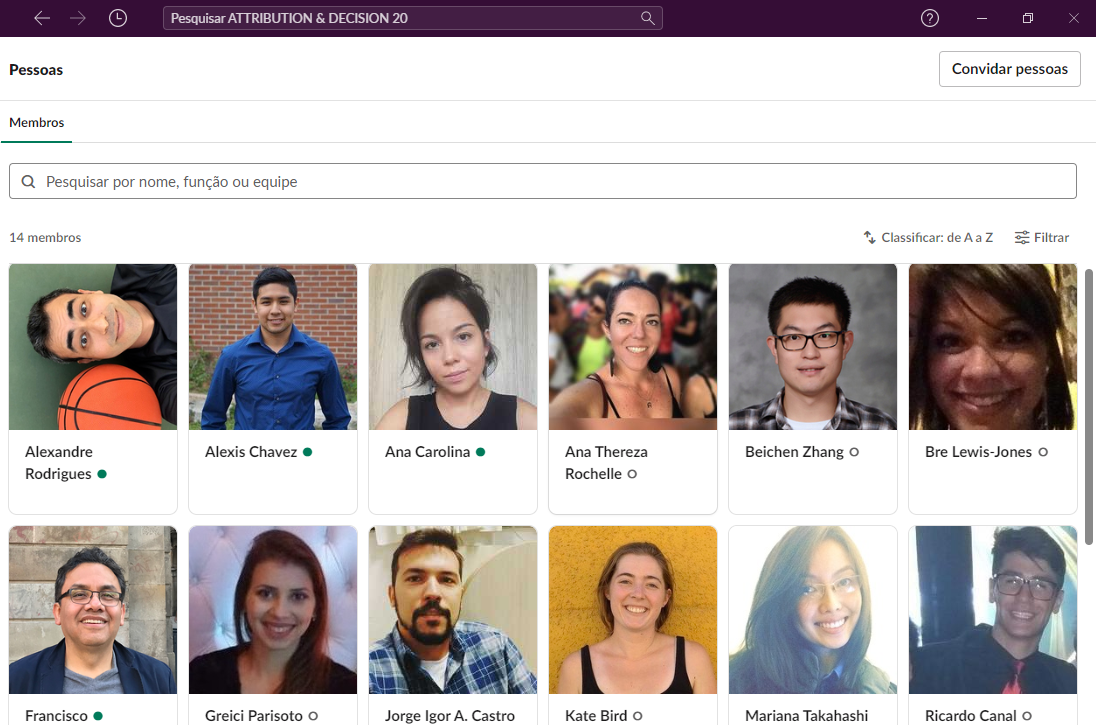The width and height of the screenshot is (1096, 725).
Task: Open Beichen Zhang profile photo
Action: point(813,347)
